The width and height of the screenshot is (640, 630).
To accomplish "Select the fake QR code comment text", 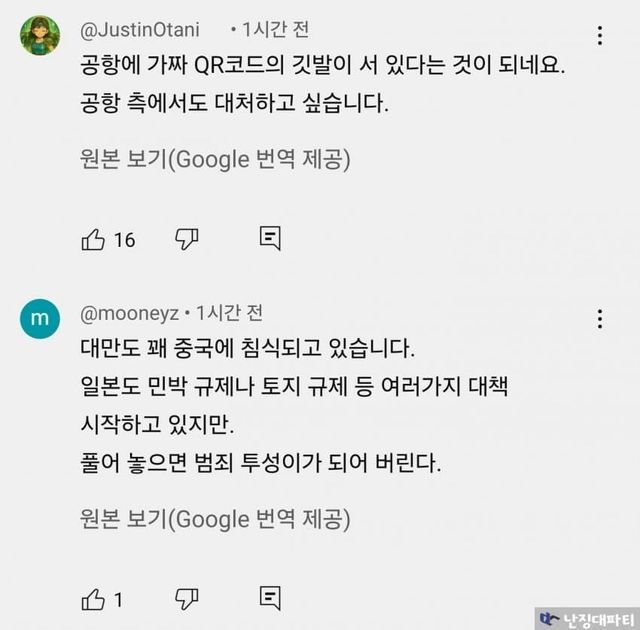I will point(322,83).
